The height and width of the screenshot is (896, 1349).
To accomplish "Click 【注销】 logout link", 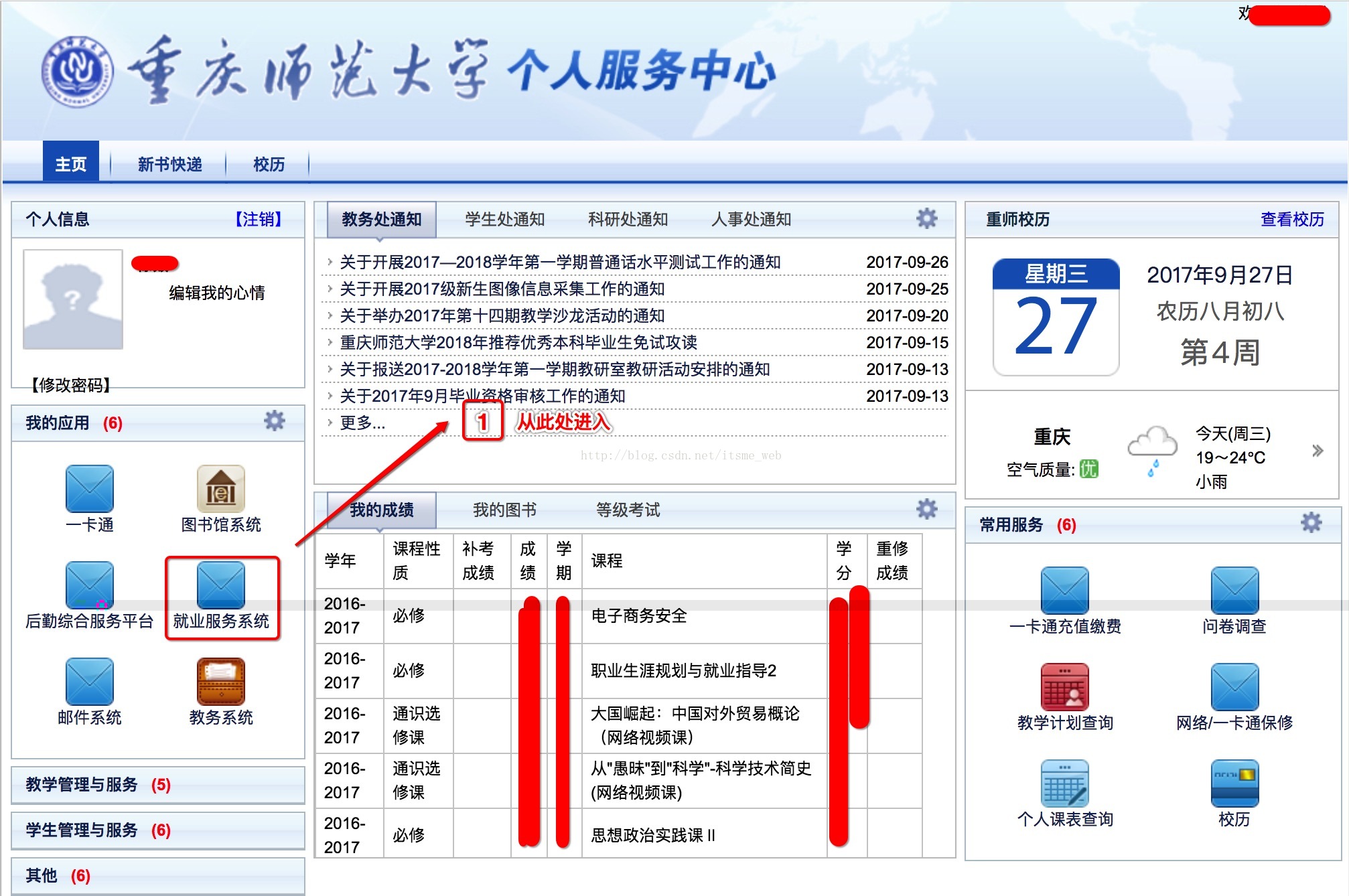I will coord(258,220).
